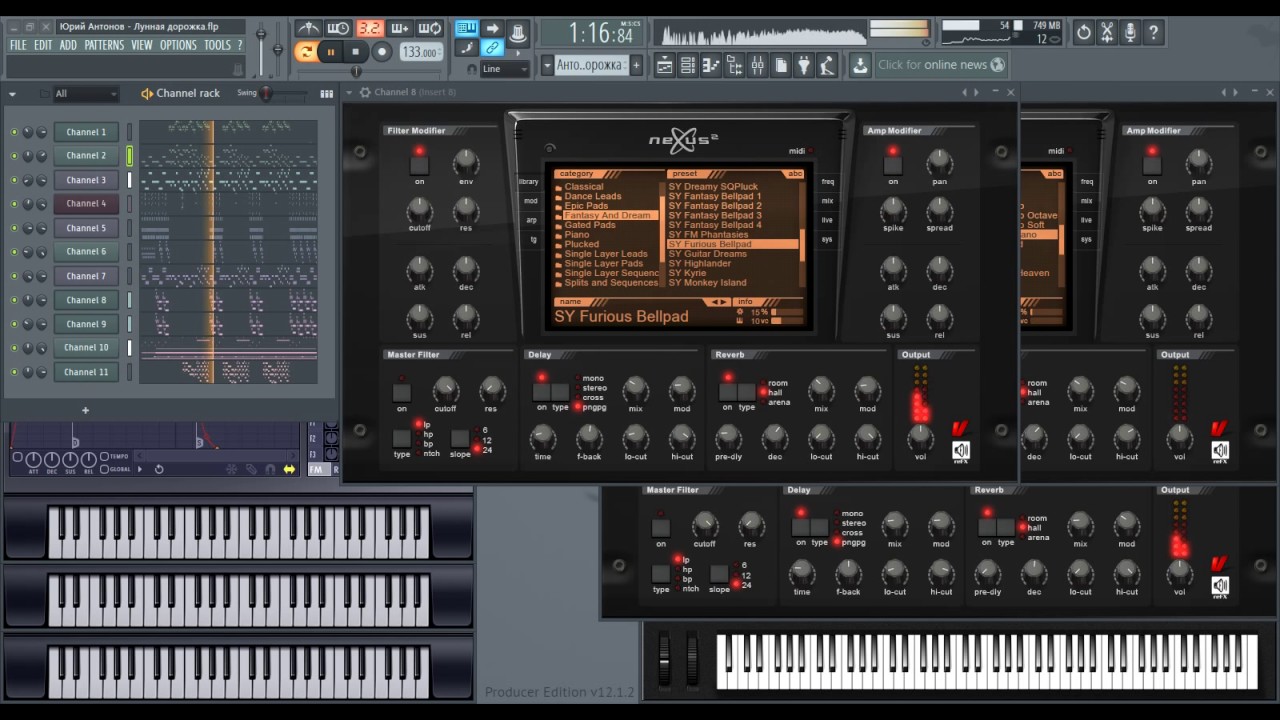Screen dimensions: 1280x720
Task: Open the TOOLS menu
Action: (x=217, y=45)
